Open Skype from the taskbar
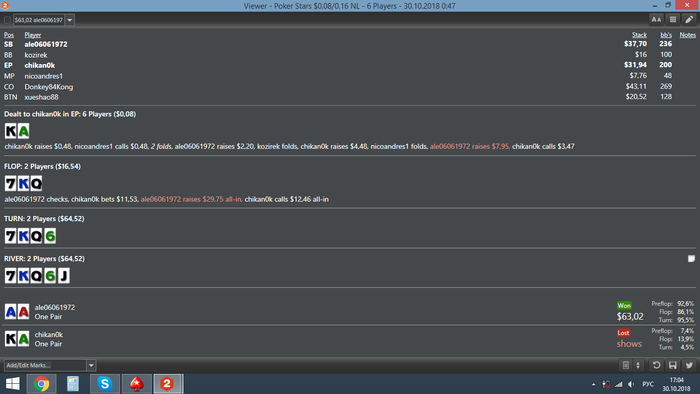The image size is (700, 394). pyautogui.click(x=105, y=384)
